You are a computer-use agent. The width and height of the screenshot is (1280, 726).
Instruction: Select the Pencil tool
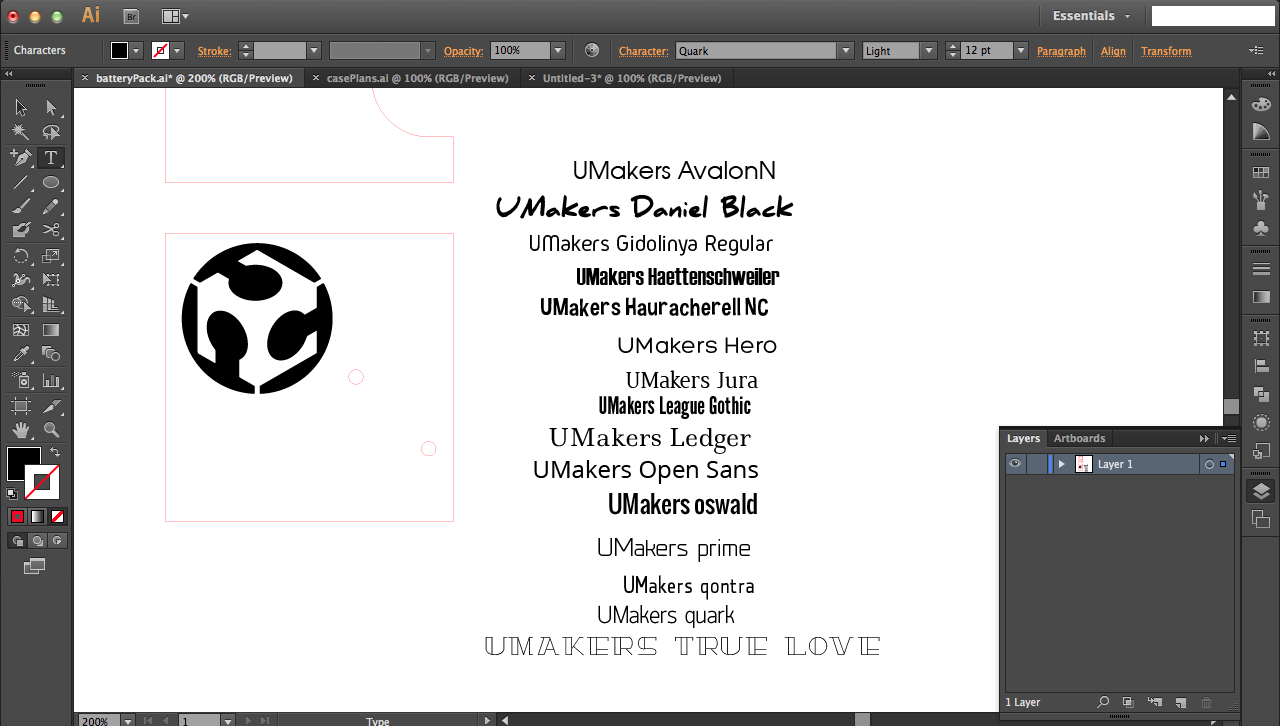point(51,206)
